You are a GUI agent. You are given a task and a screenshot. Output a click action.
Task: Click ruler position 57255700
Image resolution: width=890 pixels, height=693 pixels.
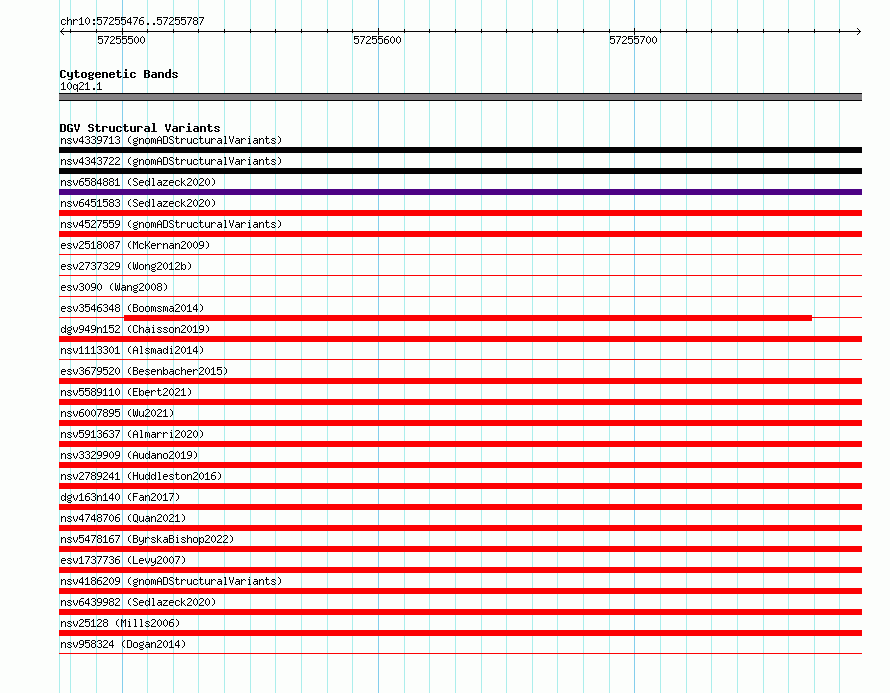click(633, 40)
